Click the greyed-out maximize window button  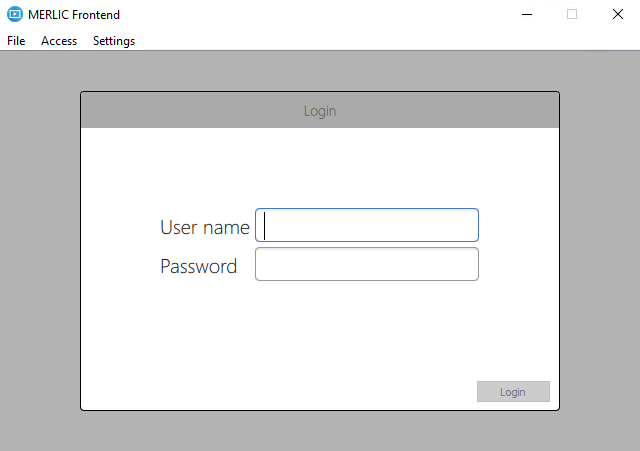point(572,14)
